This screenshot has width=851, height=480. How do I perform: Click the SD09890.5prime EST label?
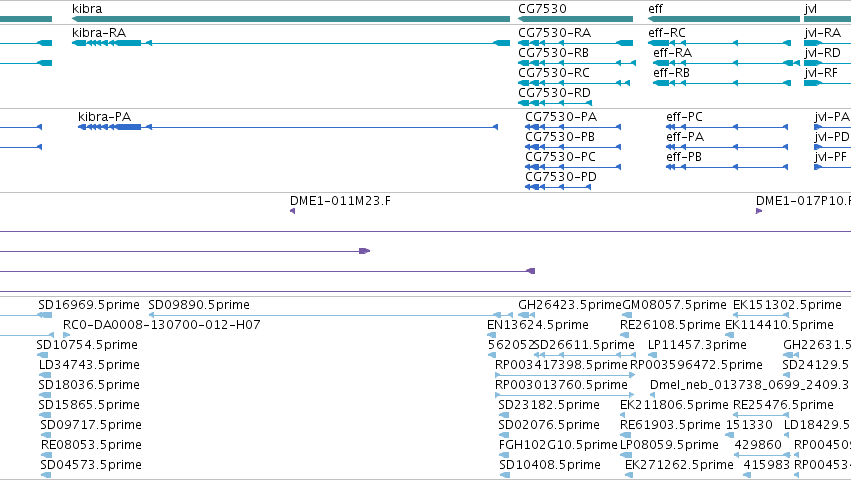tap(199, 305)
